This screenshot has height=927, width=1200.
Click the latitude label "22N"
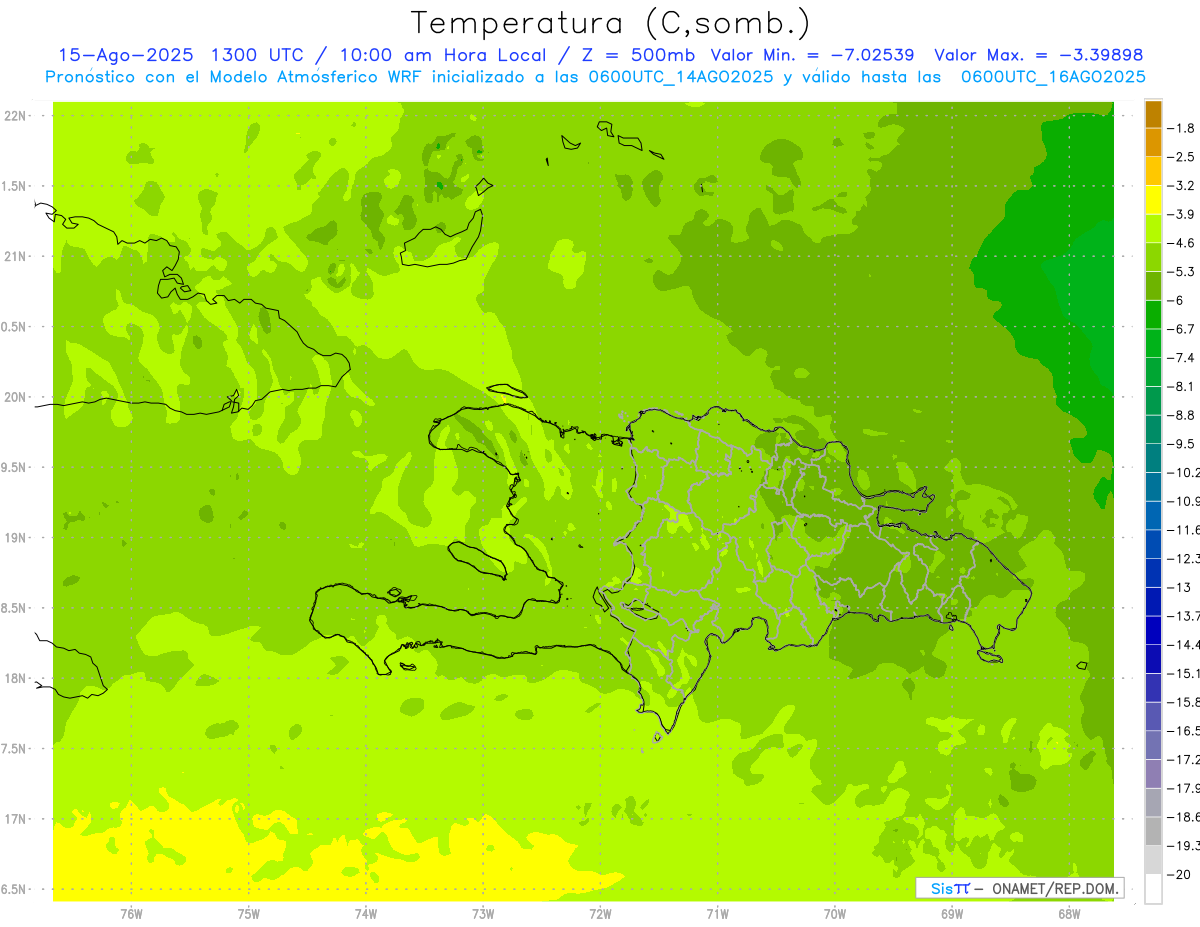pos(14,116)
